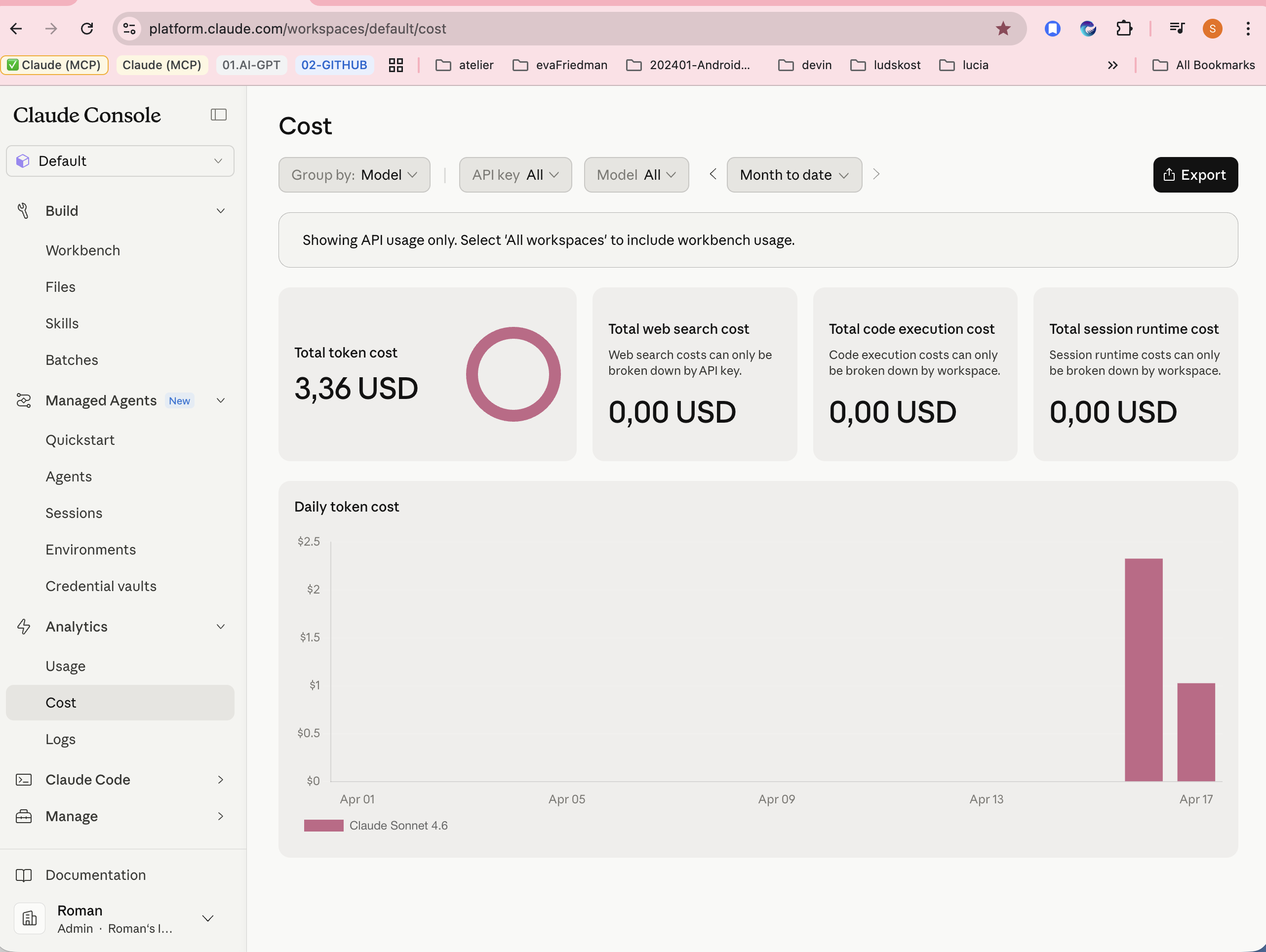Open the media controls icon
This screenshot has height=952, width=1266.
[1177, 29]
